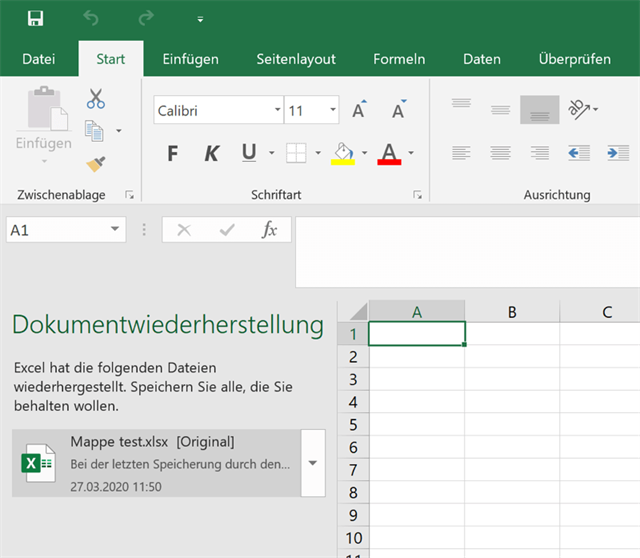Toggle bold formatting with F button
Viewport: 640px width, 558px height.
(x=172, y=153)
